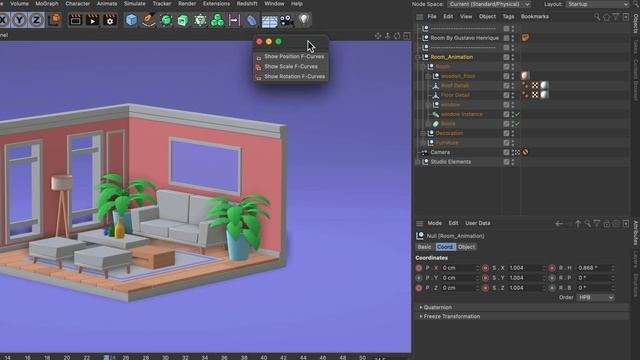Open Object Manager Bookmarks menu
The image size is (640, 360).
(x=535, y=17)
